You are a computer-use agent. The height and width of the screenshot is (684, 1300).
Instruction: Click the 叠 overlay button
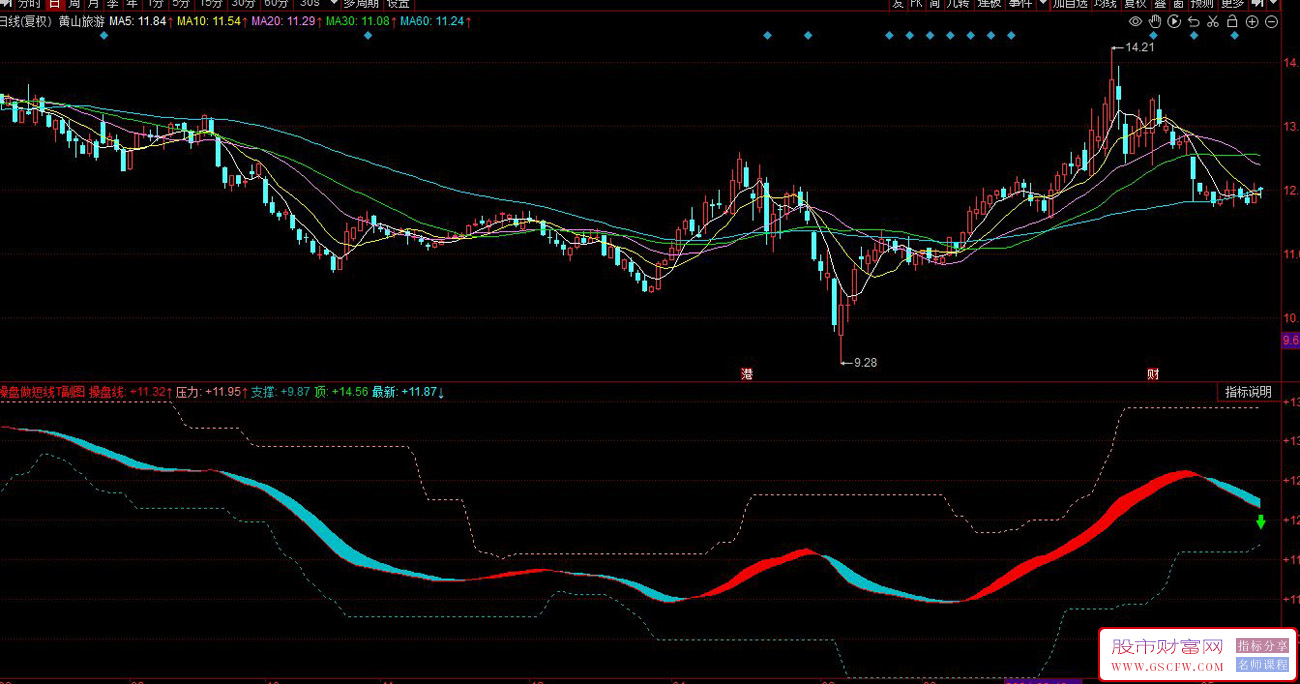pyautogui.click(x=1159, y=4)
